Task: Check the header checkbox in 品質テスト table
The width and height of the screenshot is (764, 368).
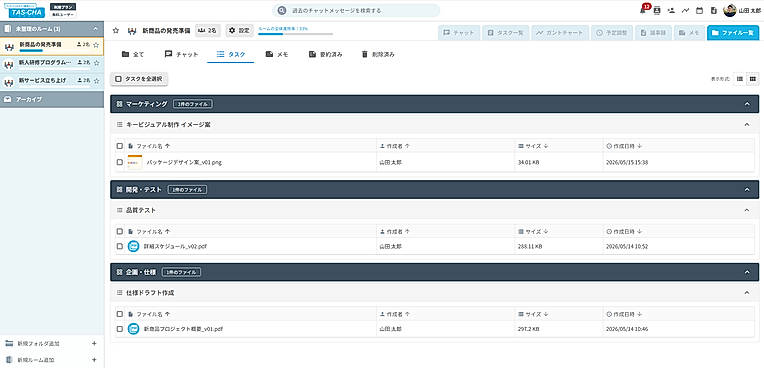Action: click(x=120, y=232)
